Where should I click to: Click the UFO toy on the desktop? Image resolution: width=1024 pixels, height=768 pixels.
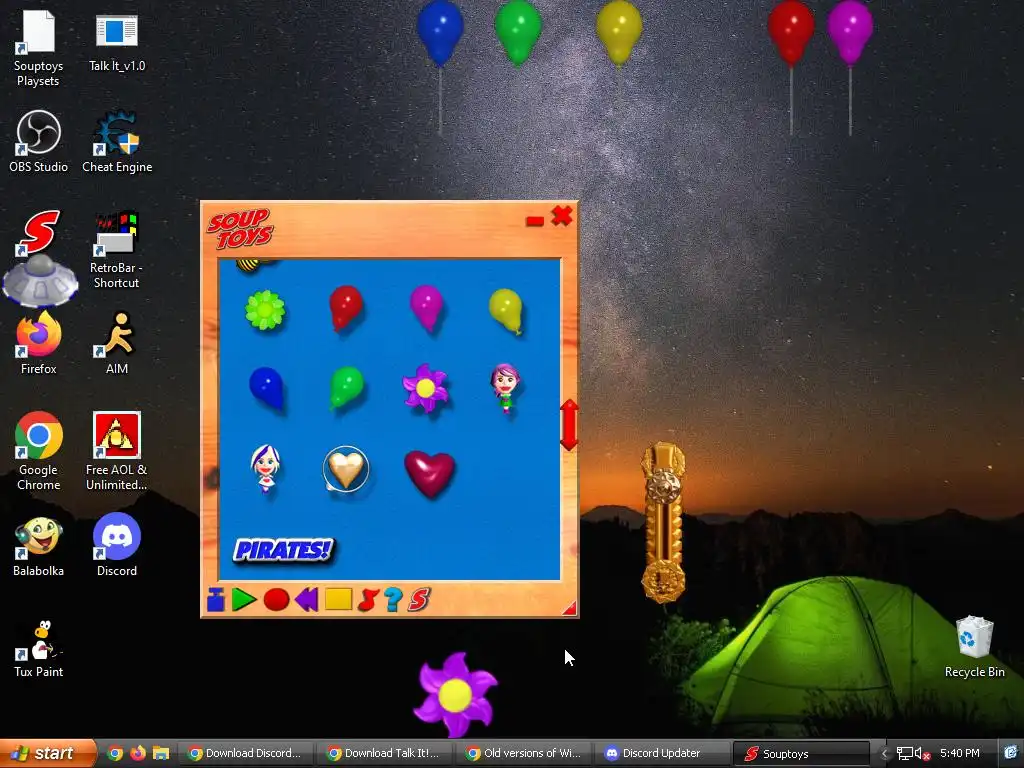click(40, 281)
